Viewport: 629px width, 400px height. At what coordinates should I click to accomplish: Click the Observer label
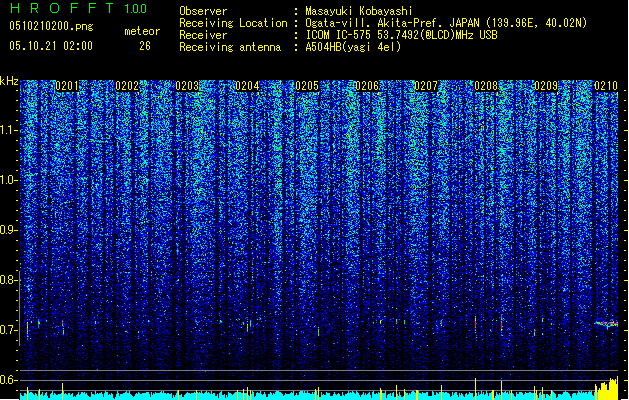(x=203, y=11)
